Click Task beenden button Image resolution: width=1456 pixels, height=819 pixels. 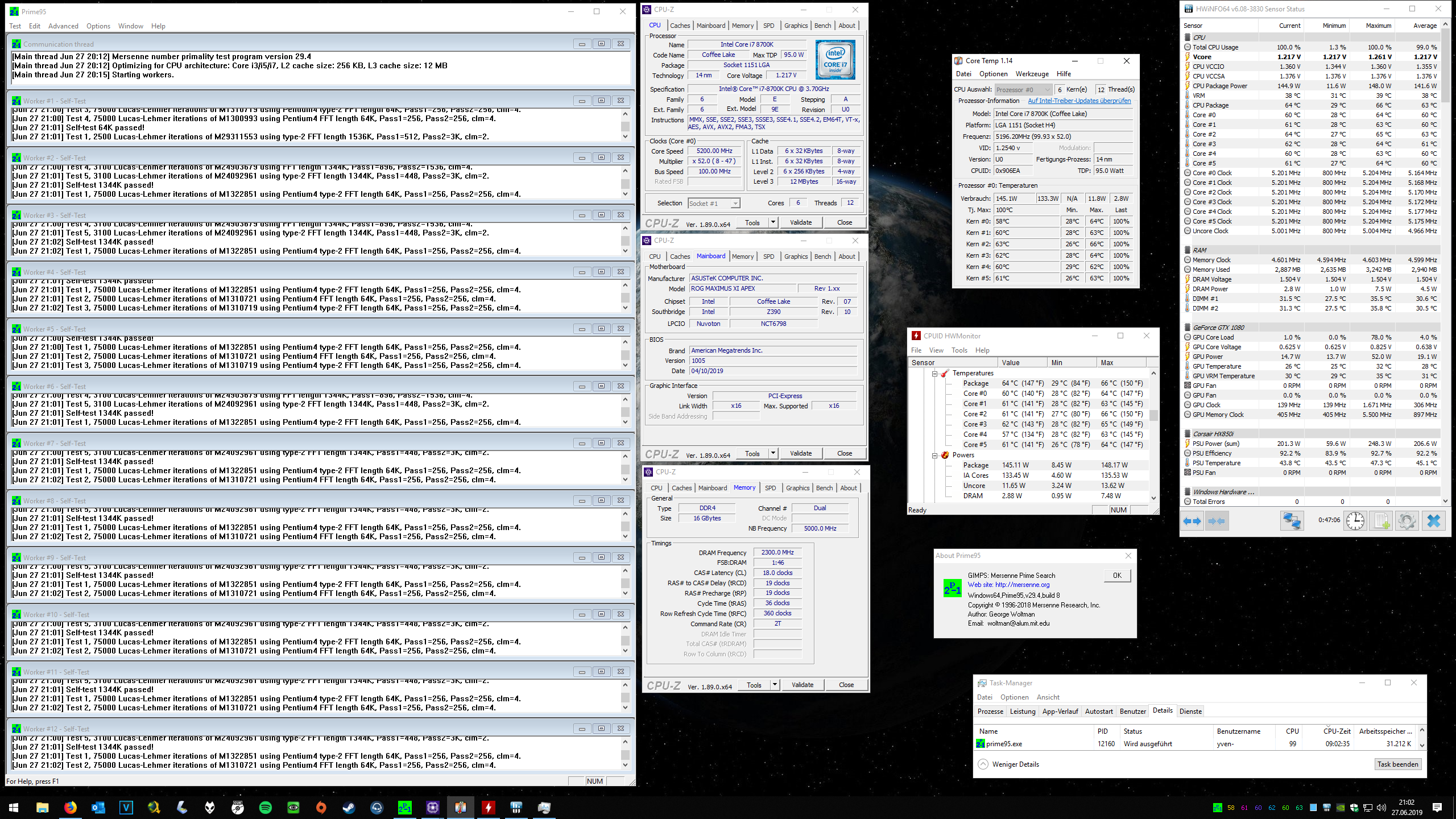(1397, 764)
